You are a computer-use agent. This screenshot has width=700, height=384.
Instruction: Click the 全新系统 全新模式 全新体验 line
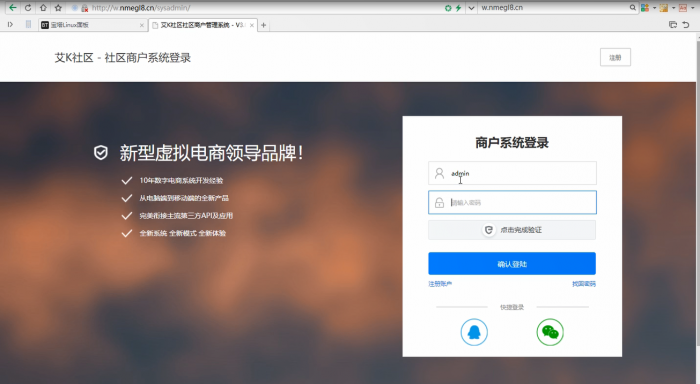183,233
